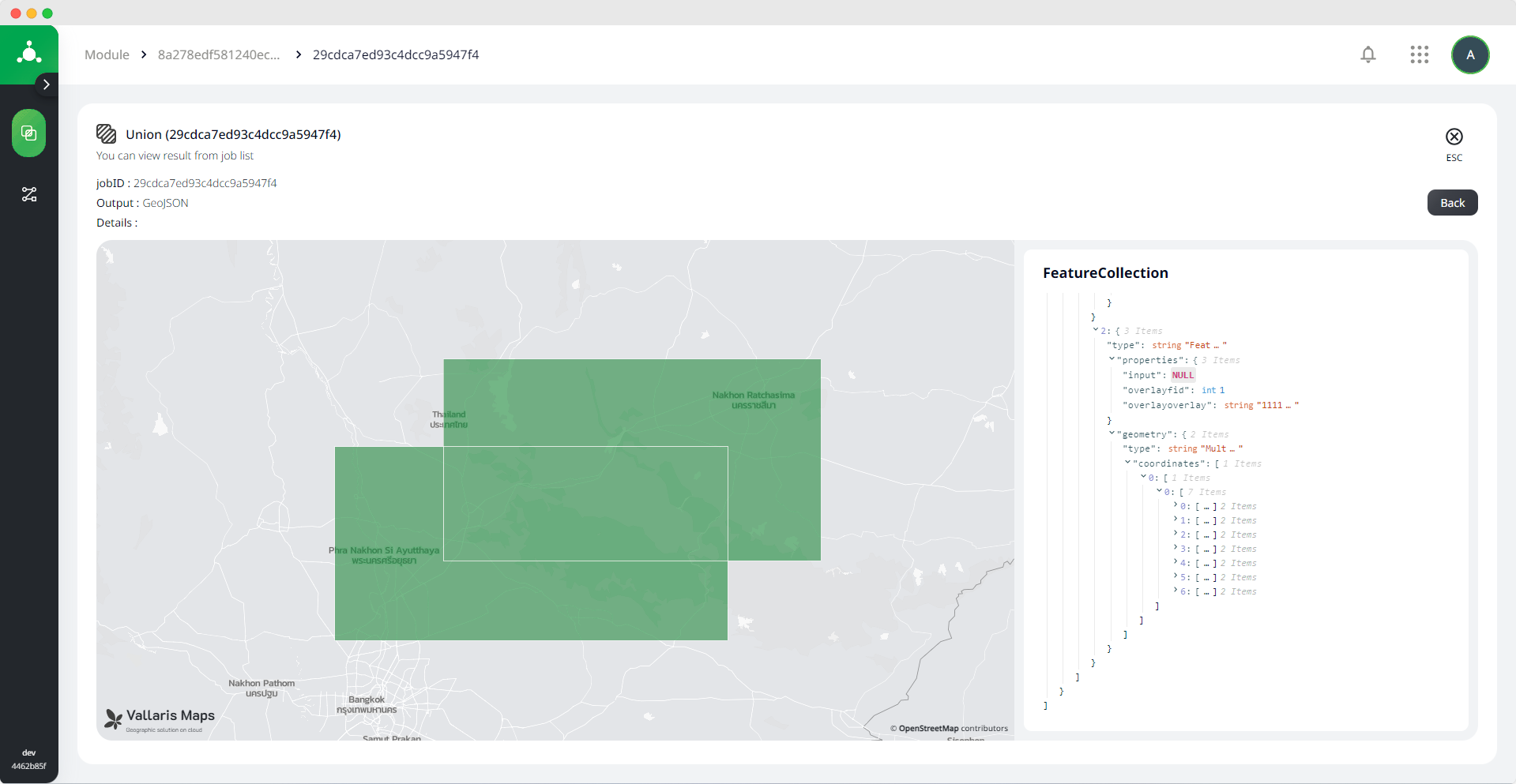Click the geometry type string "Mult…" value
This screenshot has width=1516, height=784.
1206,448
